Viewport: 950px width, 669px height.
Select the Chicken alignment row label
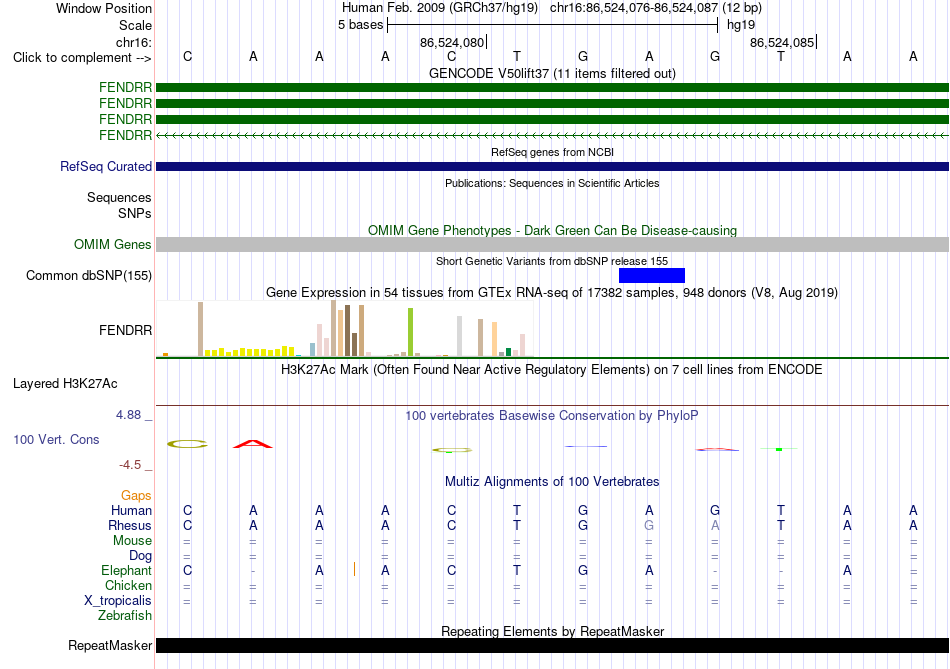pyautogui.click(x=128, y=585)
